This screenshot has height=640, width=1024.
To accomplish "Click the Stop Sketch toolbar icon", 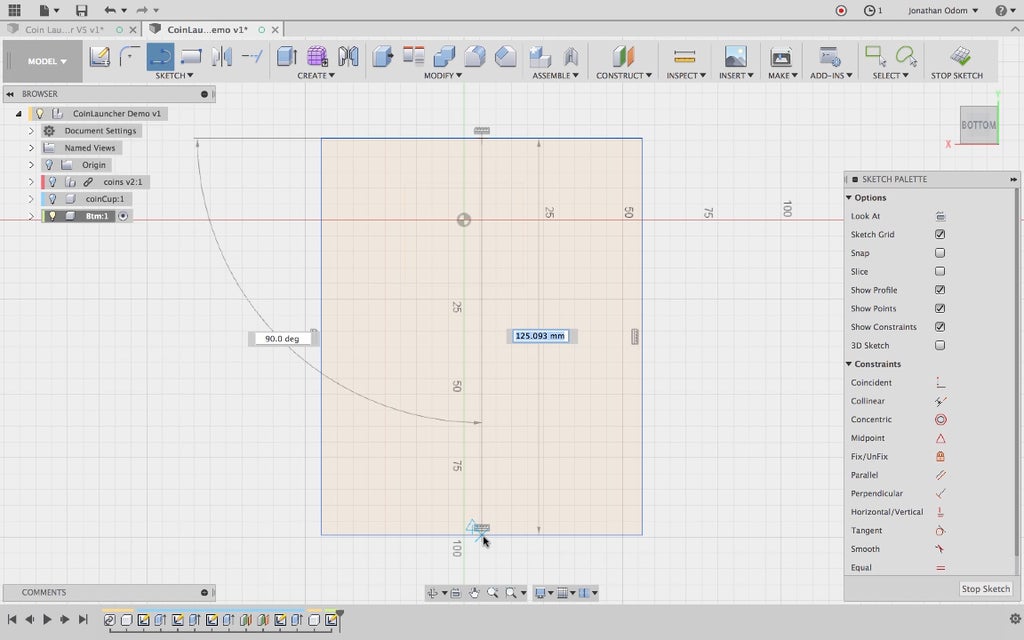I will (x=959, y=56).
